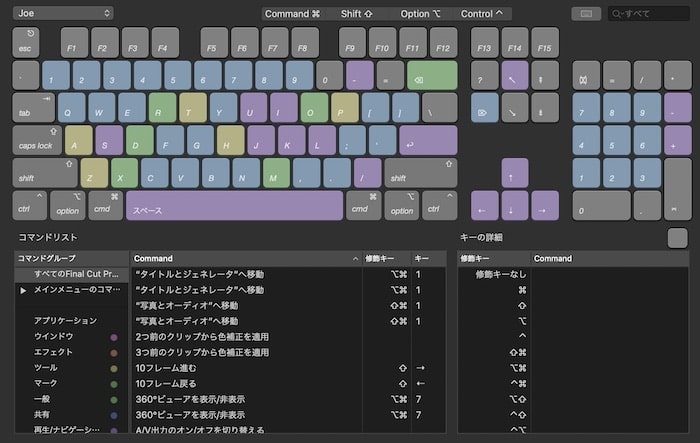Open the Joe command set dropdown
Viewport: 700px width, 443px height.
63,13
